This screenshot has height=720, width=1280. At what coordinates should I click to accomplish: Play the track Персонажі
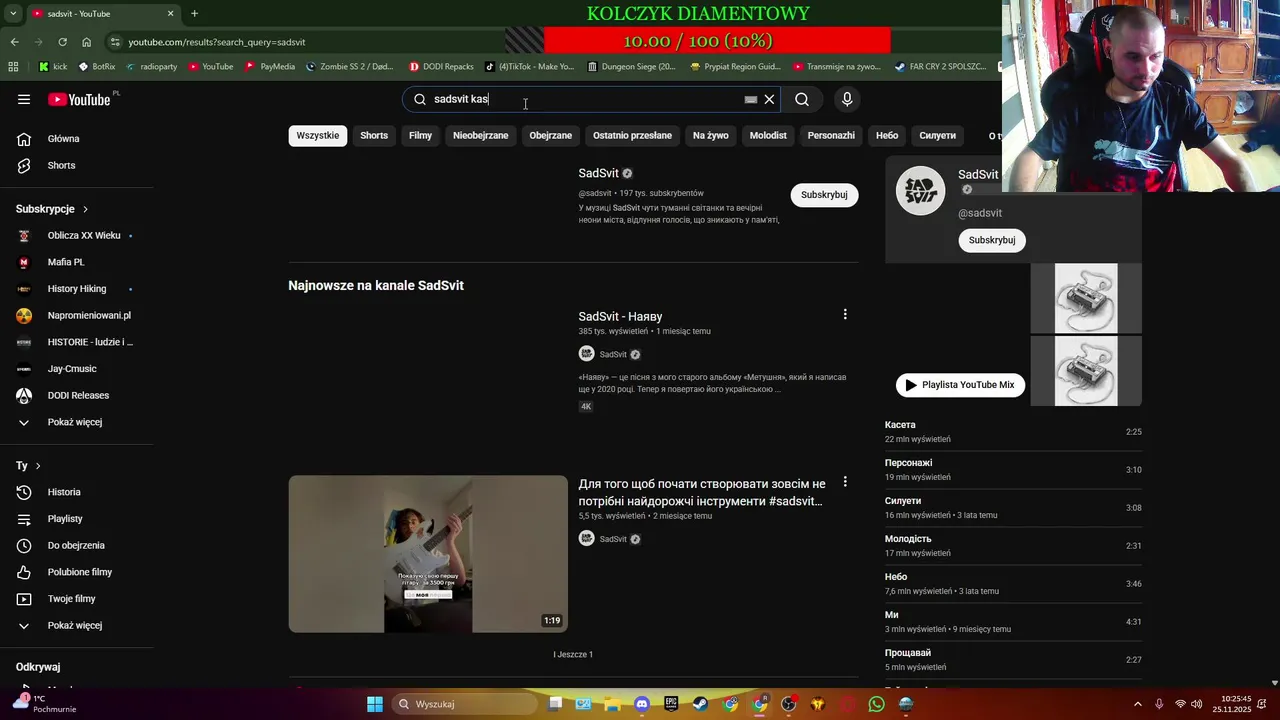pos(1013,470)
